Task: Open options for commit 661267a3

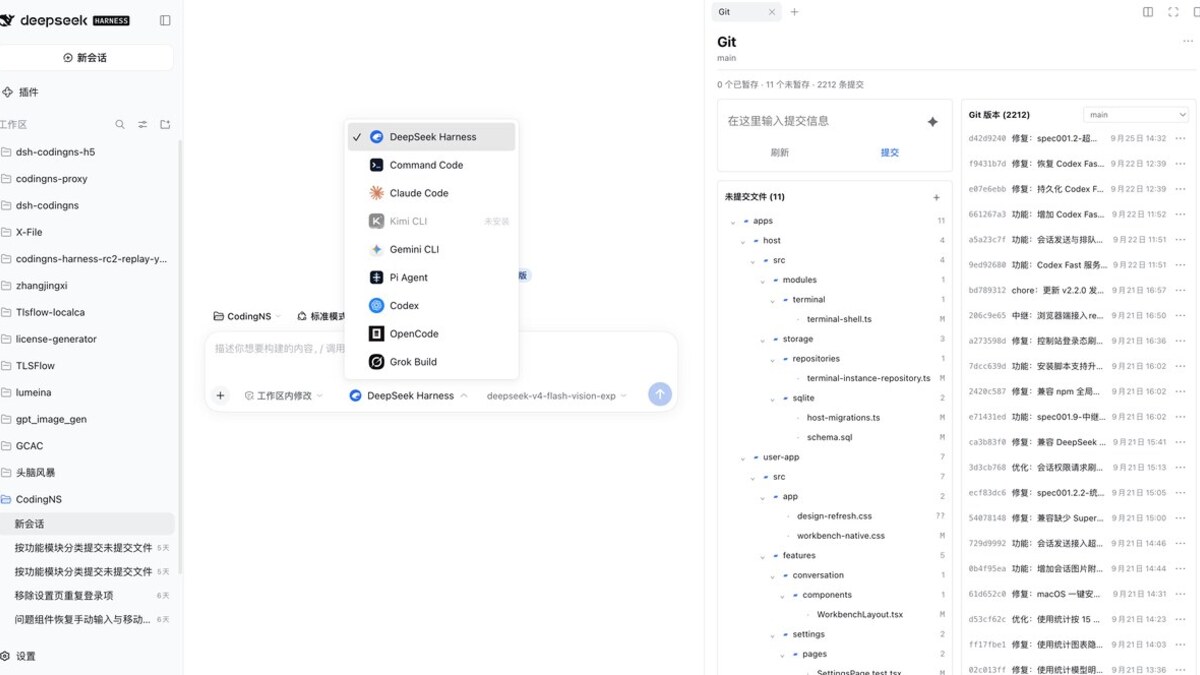Action: coord(1181,214)
